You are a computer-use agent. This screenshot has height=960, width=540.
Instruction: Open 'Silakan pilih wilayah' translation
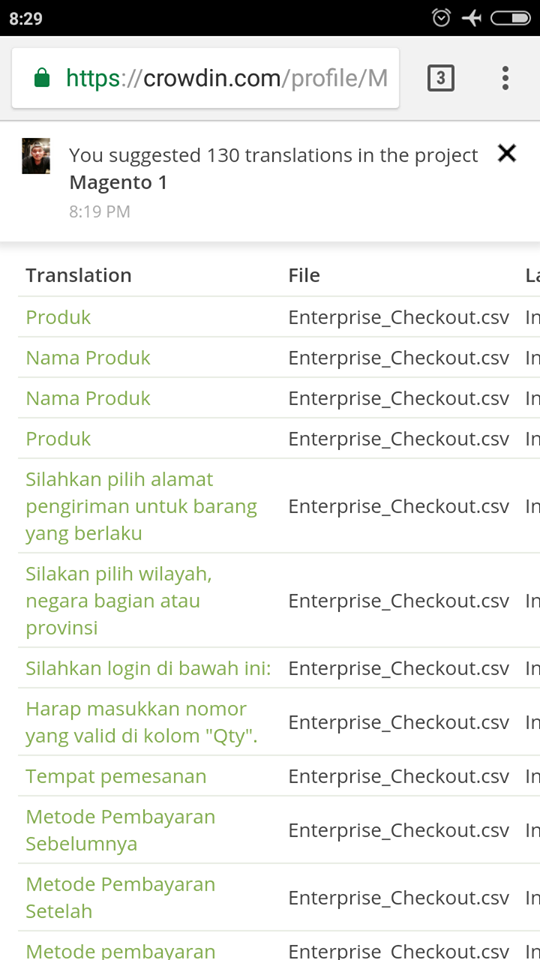[119, 601]
